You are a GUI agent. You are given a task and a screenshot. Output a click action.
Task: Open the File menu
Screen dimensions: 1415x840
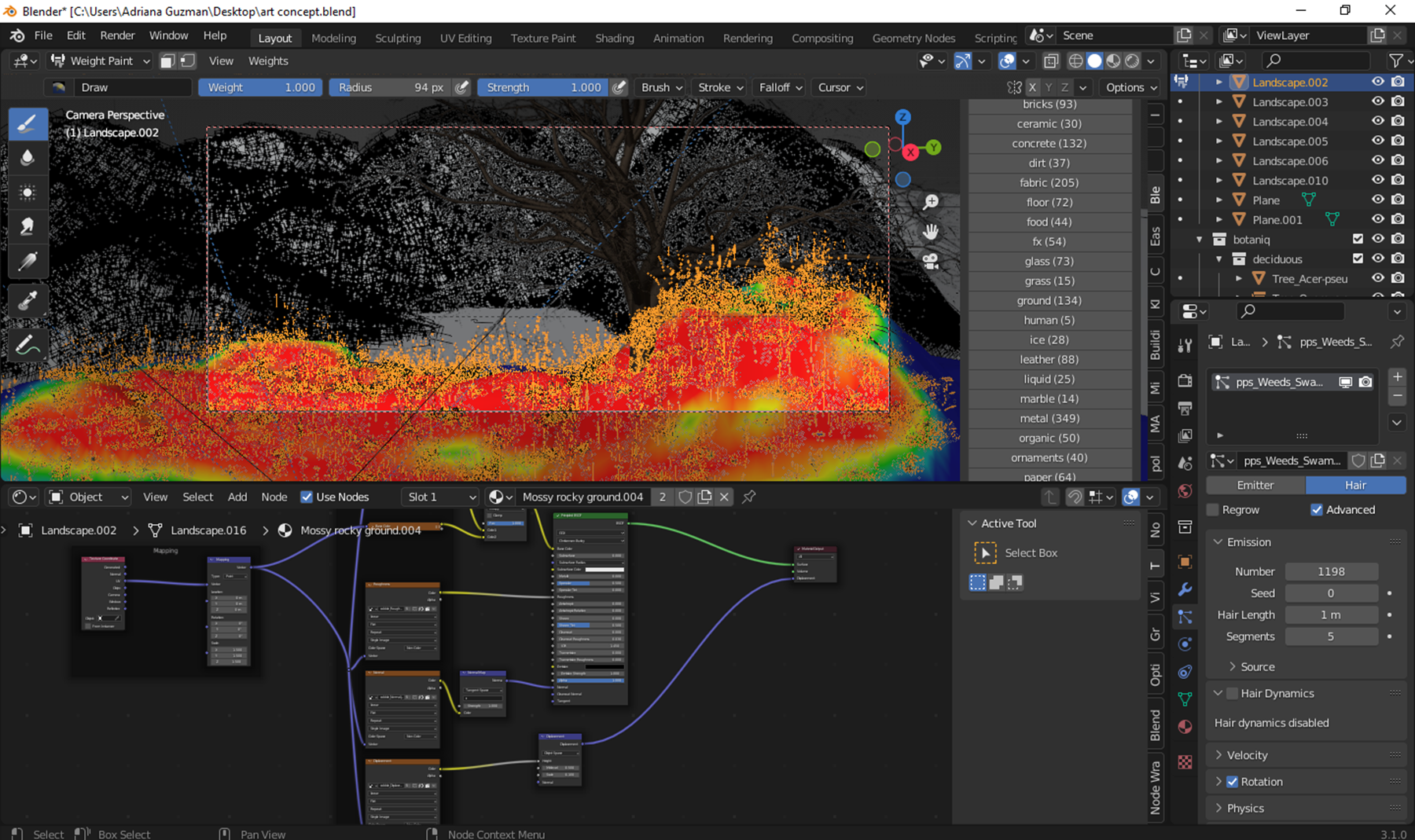pyautogui.click(x=43, y=35)
